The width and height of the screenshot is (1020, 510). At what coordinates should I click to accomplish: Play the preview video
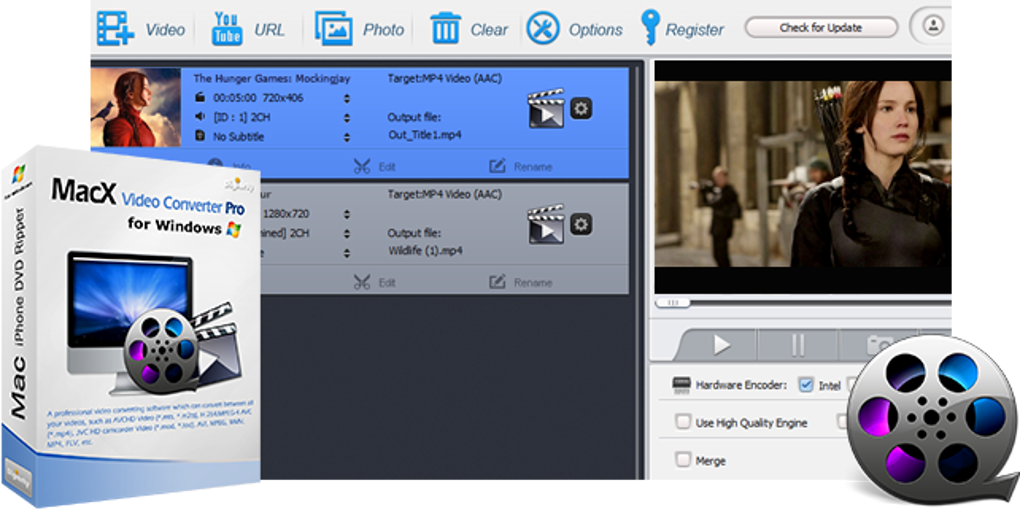coord(721,345)
